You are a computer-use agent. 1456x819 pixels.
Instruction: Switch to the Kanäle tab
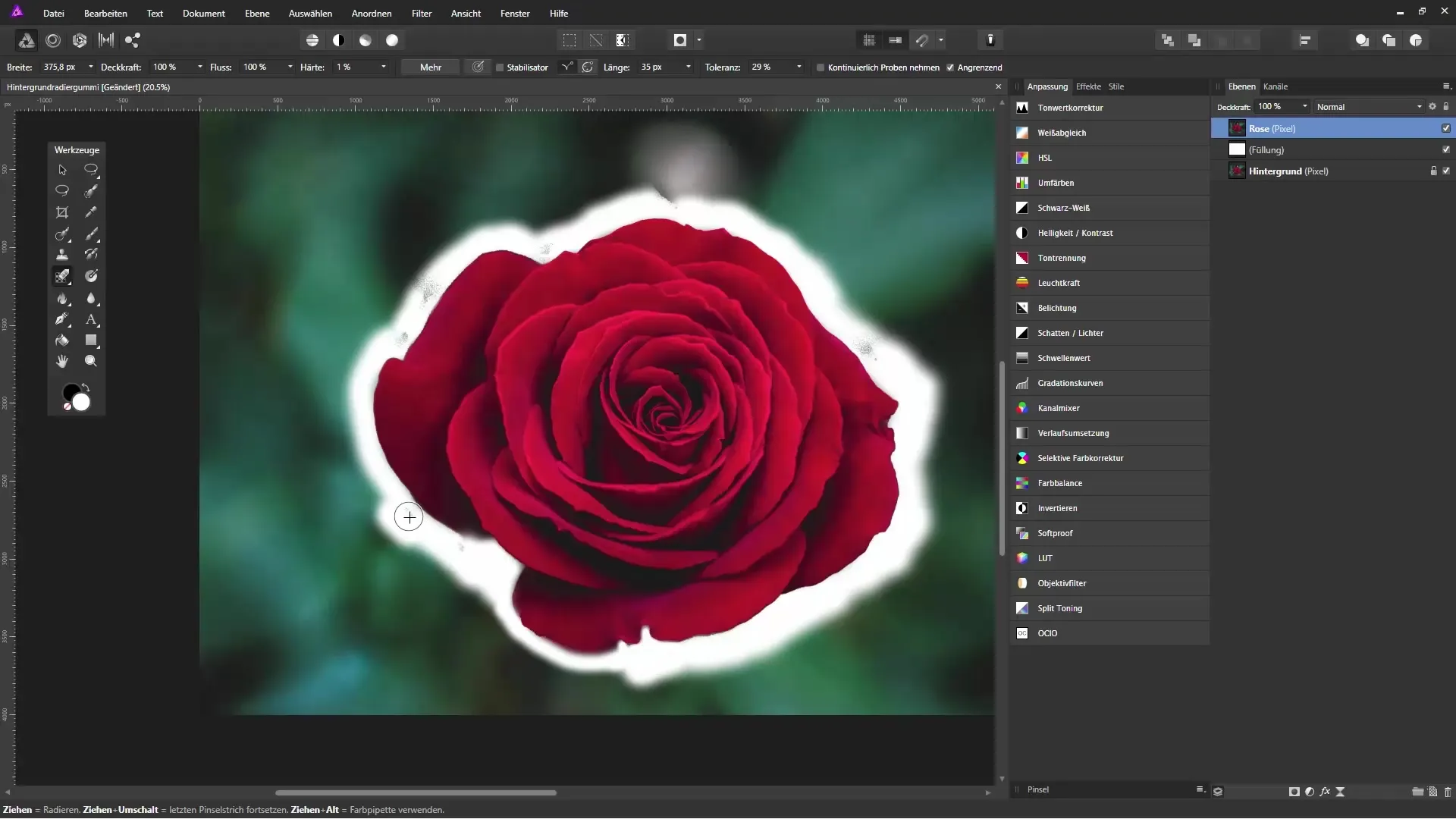click(1276, 86)
